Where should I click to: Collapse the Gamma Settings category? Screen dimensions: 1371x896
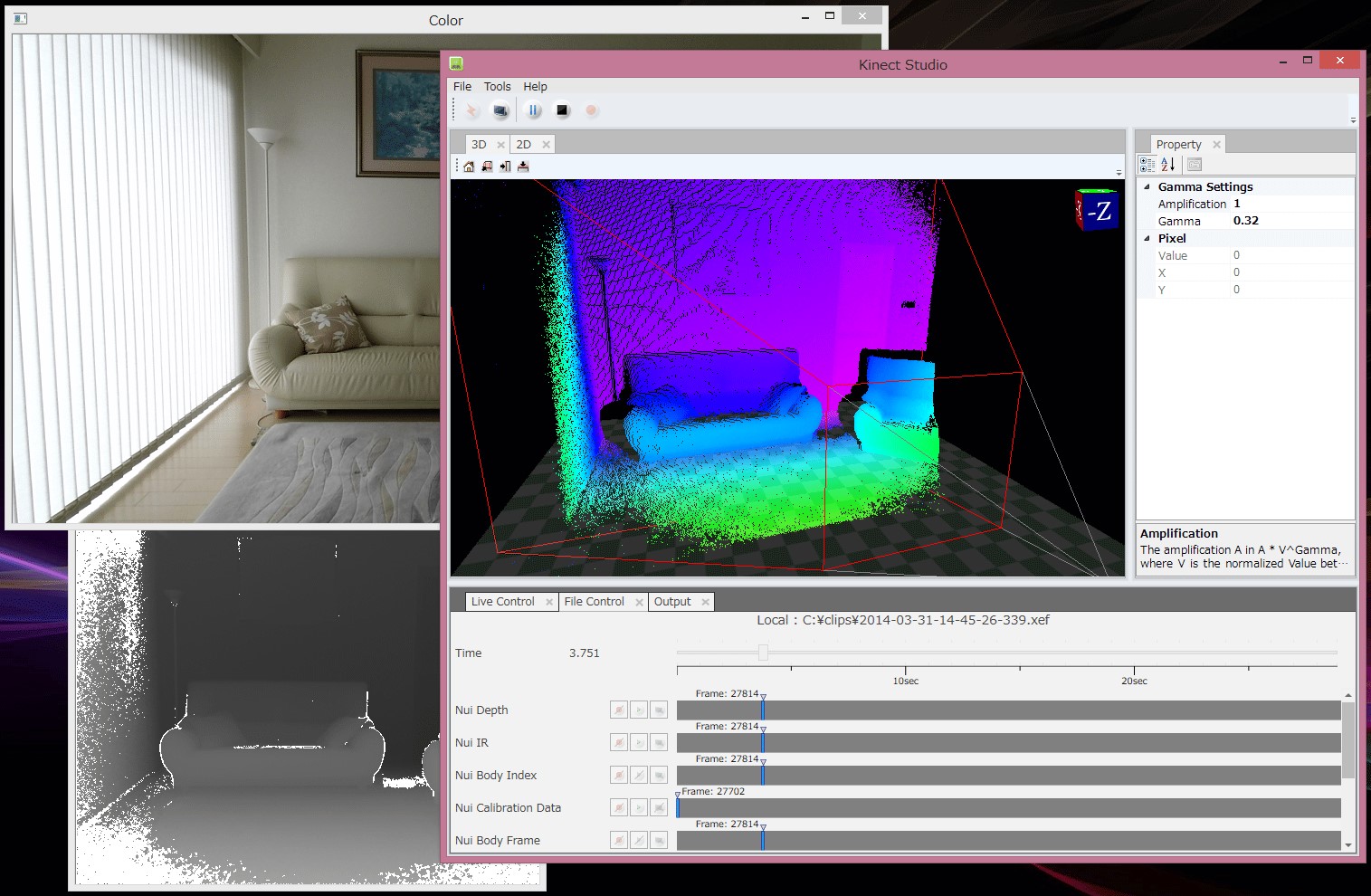tap(1147, 187)
